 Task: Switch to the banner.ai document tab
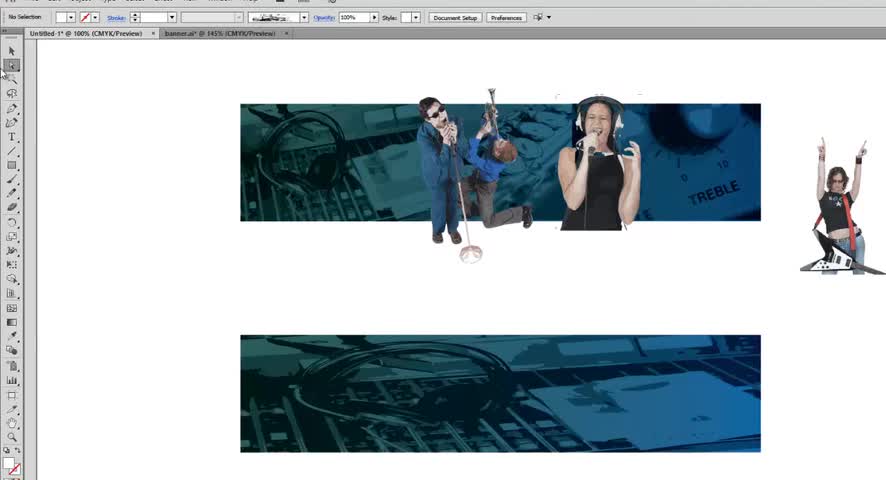coord(220,34)
